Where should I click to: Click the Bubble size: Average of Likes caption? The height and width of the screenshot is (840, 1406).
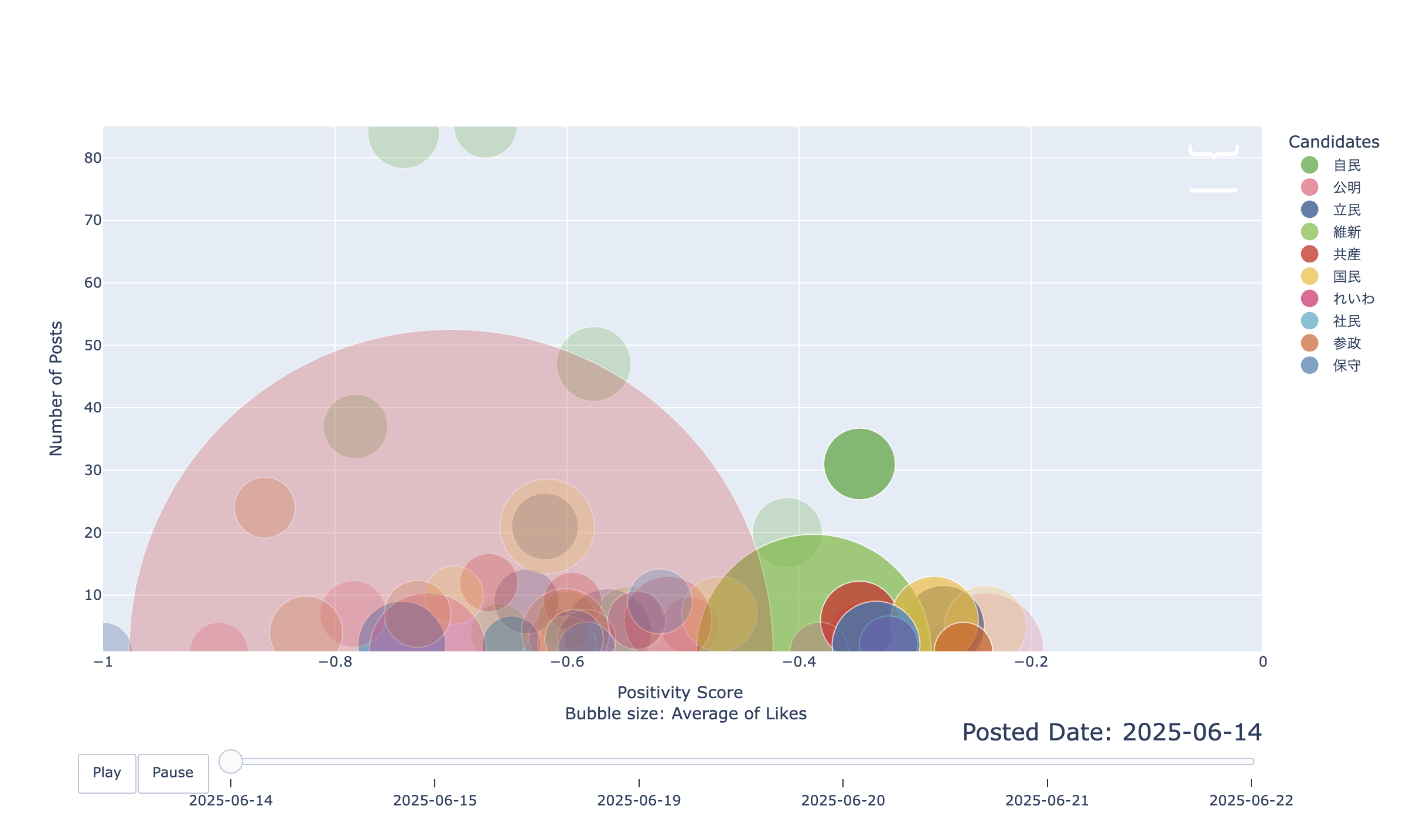(x=686, y=713)
